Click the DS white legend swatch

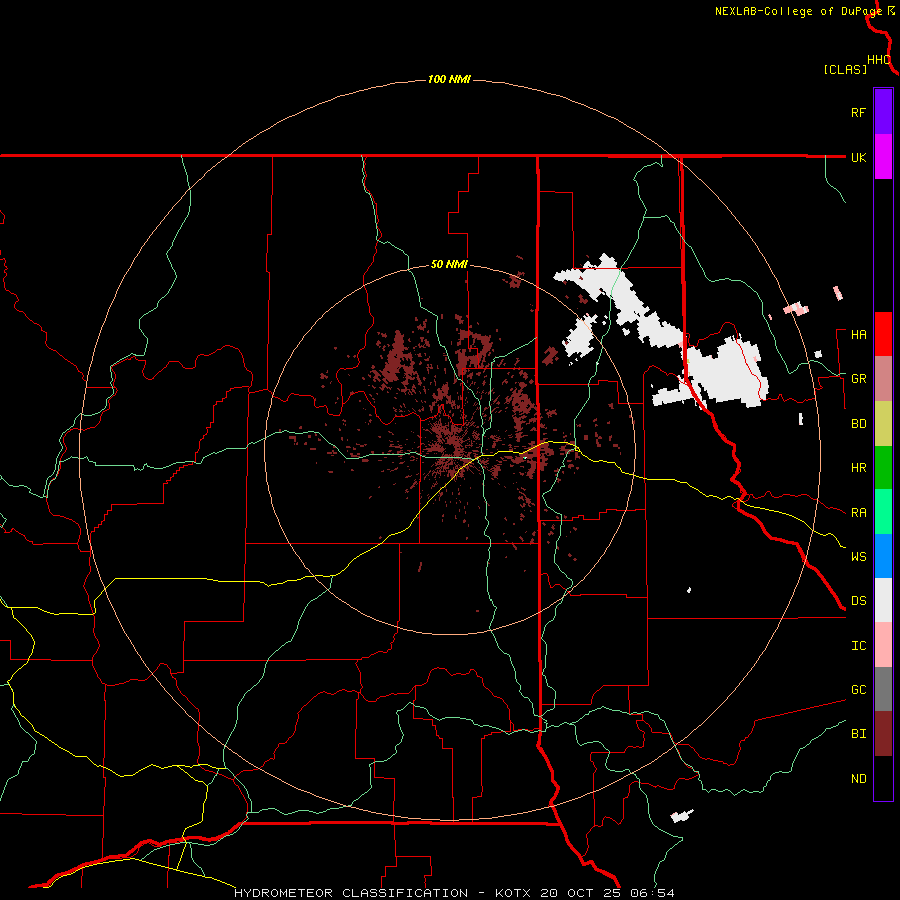(x=883, y=600)
